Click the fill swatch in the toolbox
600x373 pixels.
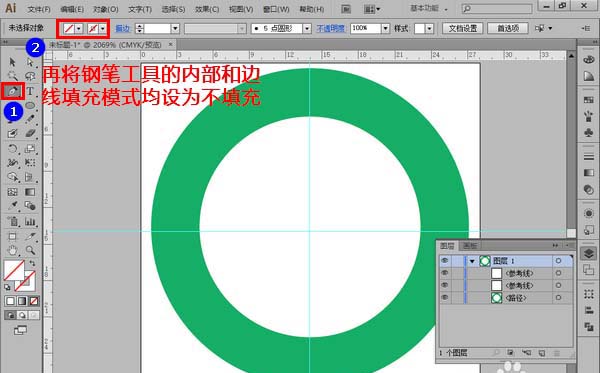click(14, 270)
